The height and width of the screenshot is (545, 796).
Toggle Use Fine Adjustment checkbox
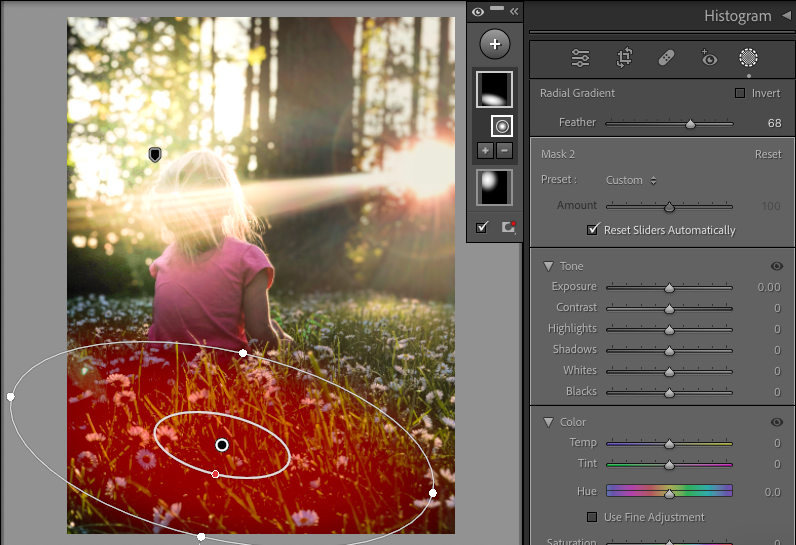(x=593, y=517)
